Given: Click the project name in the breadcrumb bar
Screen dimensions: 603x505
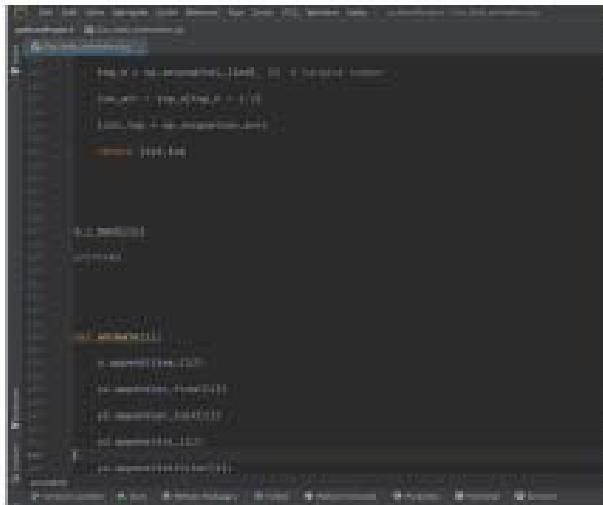Looking at the screenshot, I should tap(35, 29).
